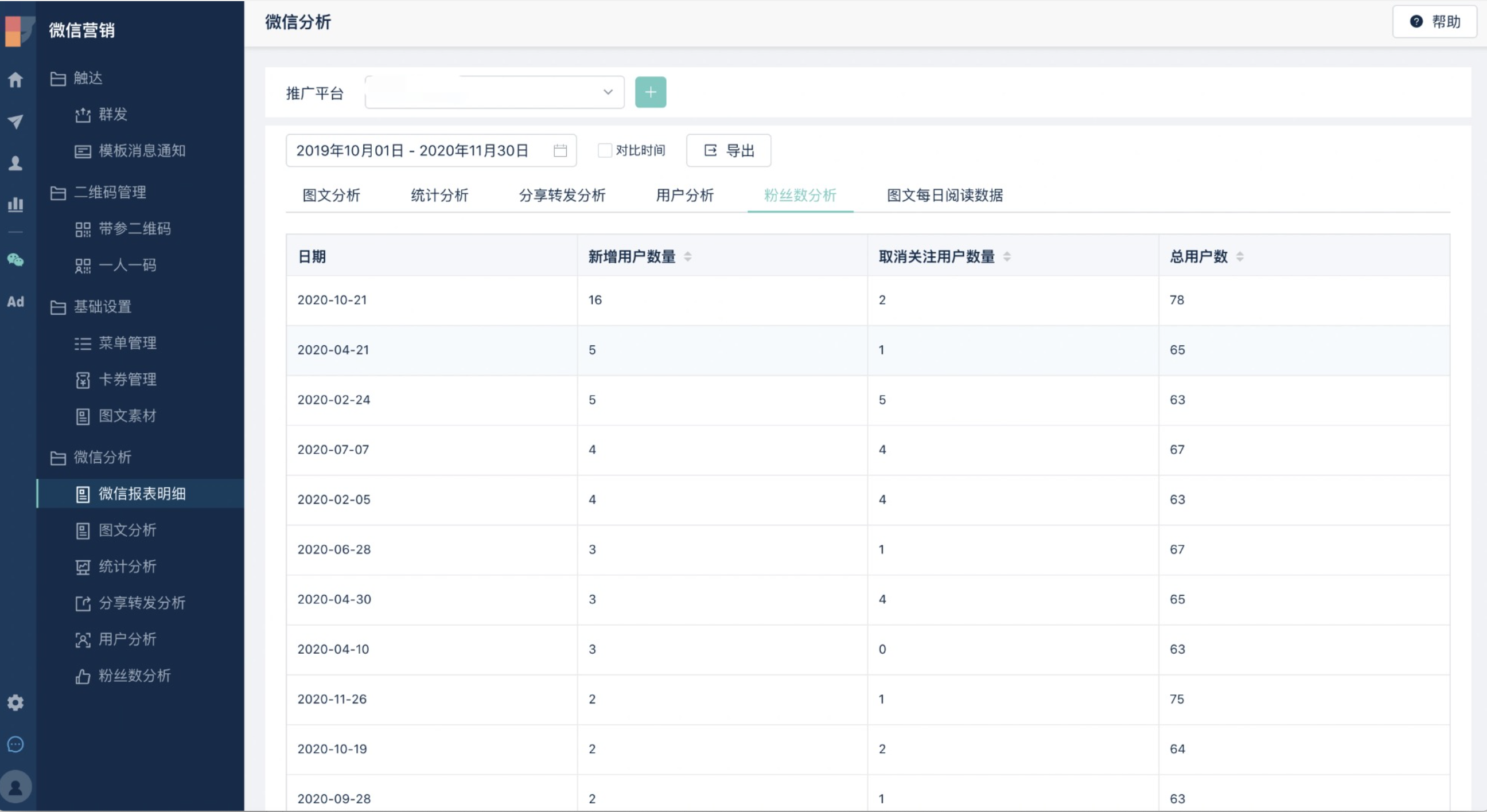Click new users value 16
This screenshot has height=812, width=1487.
(x=595, y=300)
